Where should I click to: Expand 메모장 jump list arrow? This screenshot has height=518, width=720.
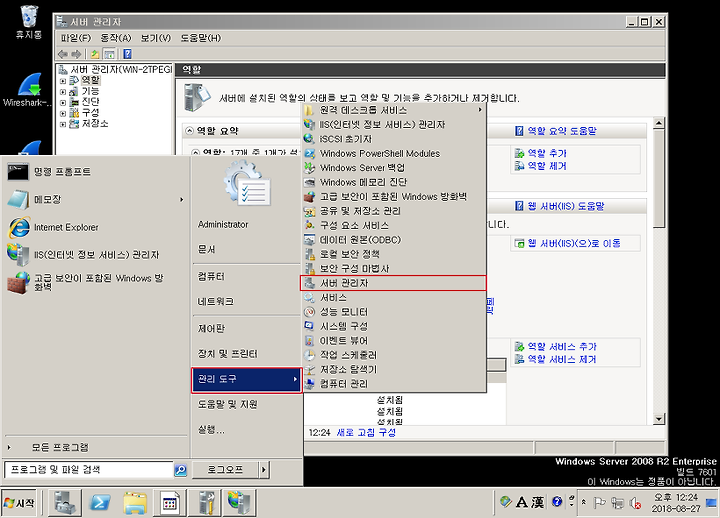182,200
